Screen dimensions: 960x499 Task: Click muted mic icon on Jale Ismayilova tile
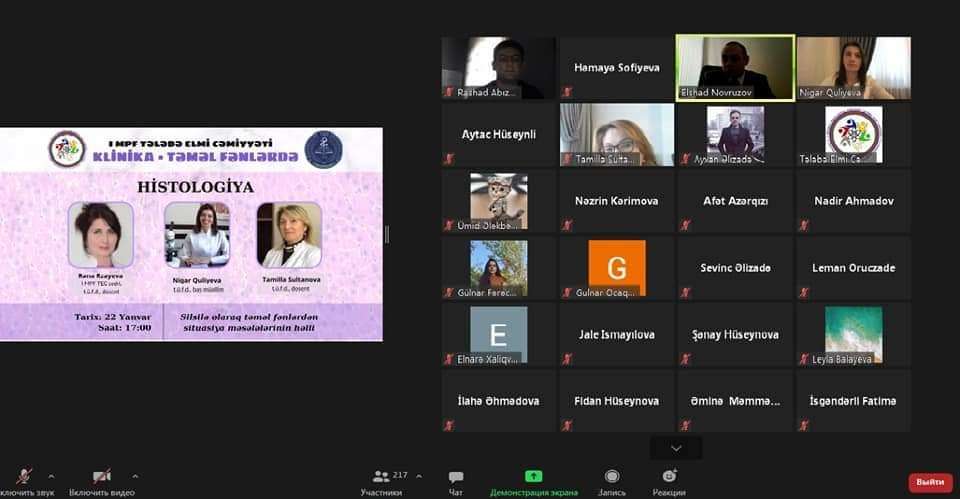(x=568, y=359)
